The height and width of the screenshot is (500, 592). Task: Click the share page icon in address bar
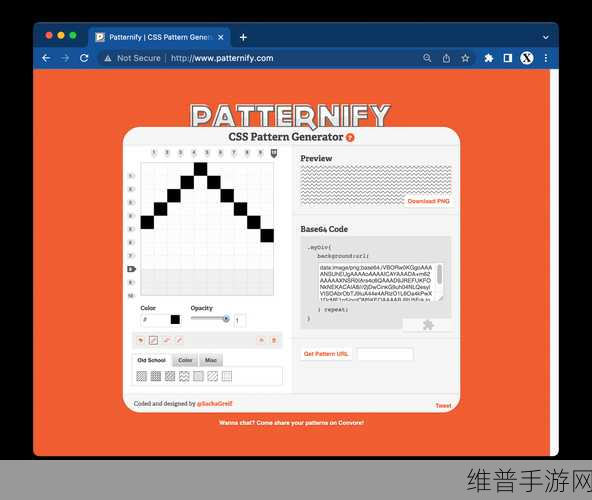click(446, 58)
